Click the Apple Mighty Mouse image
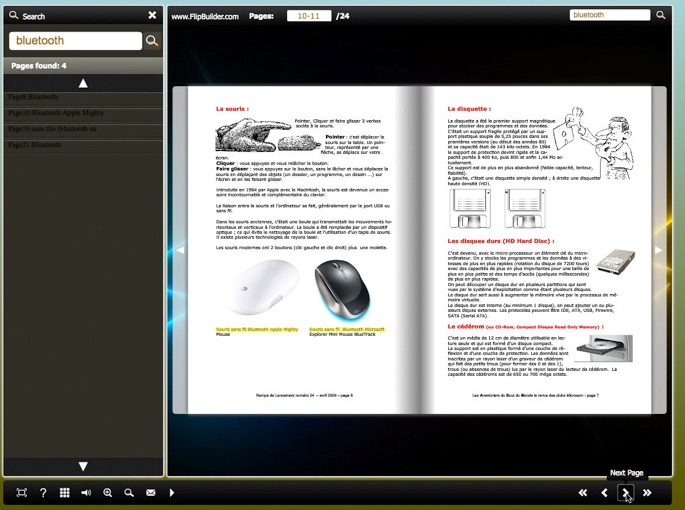 pos(261,288)
